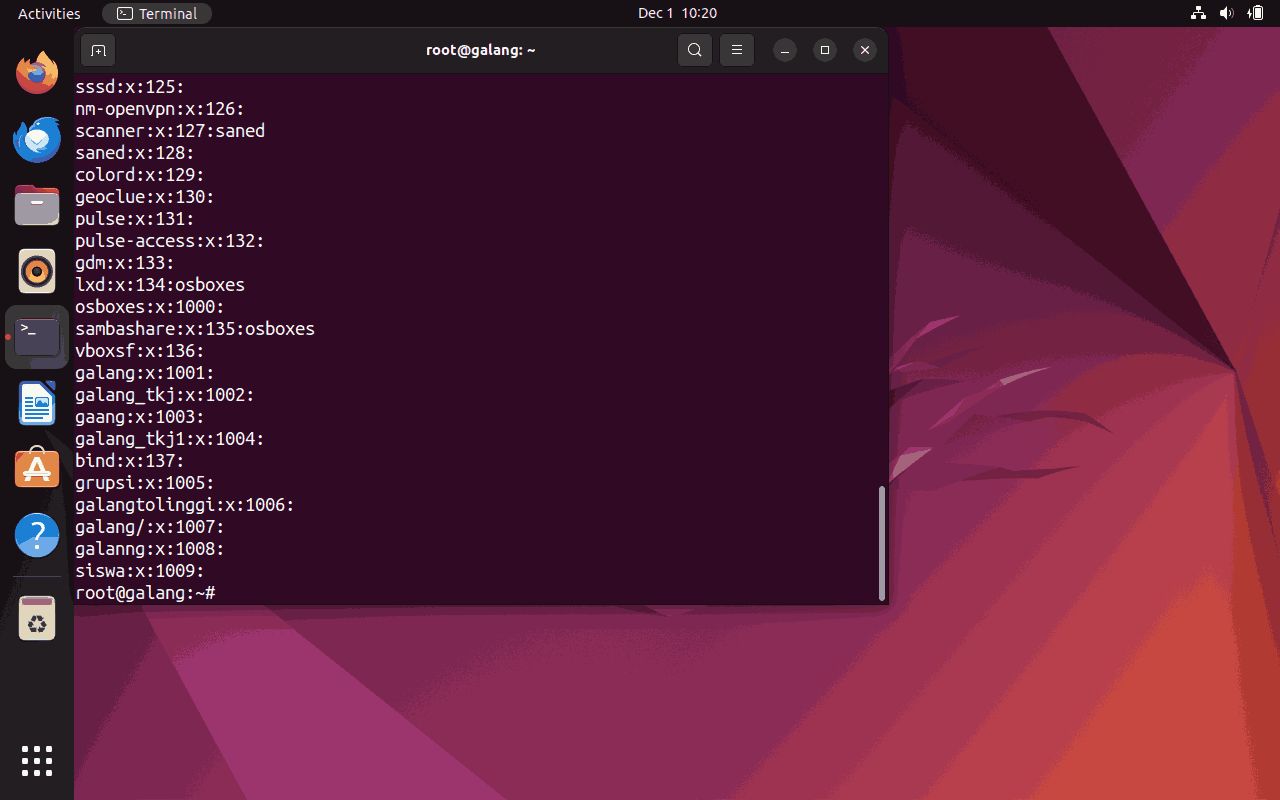
Task: Maximize the terminal window
Action: 825,50
